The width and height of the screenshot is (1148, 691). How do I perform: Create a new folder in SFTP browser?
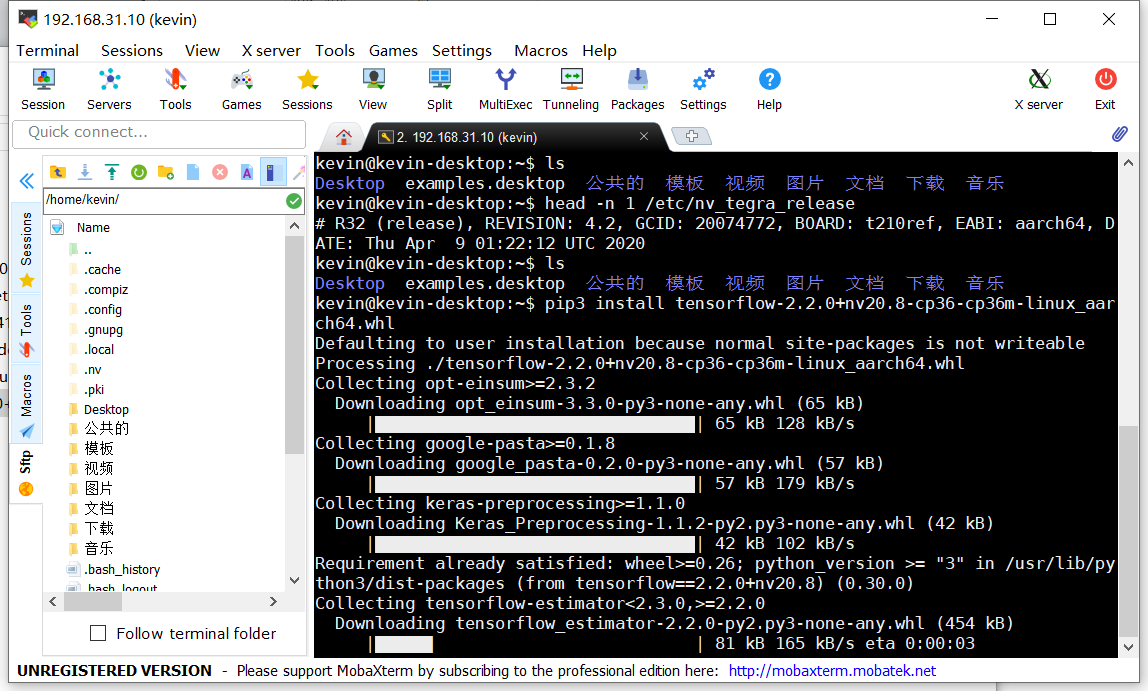166,173
